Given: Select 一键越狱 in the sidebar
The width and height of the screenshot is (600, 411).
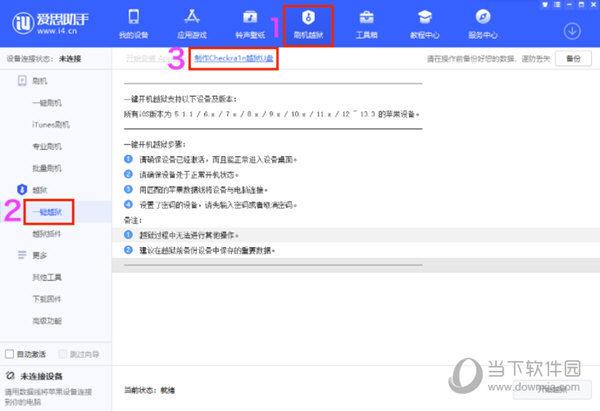Looking at the screenshot, I should point(48,212).
